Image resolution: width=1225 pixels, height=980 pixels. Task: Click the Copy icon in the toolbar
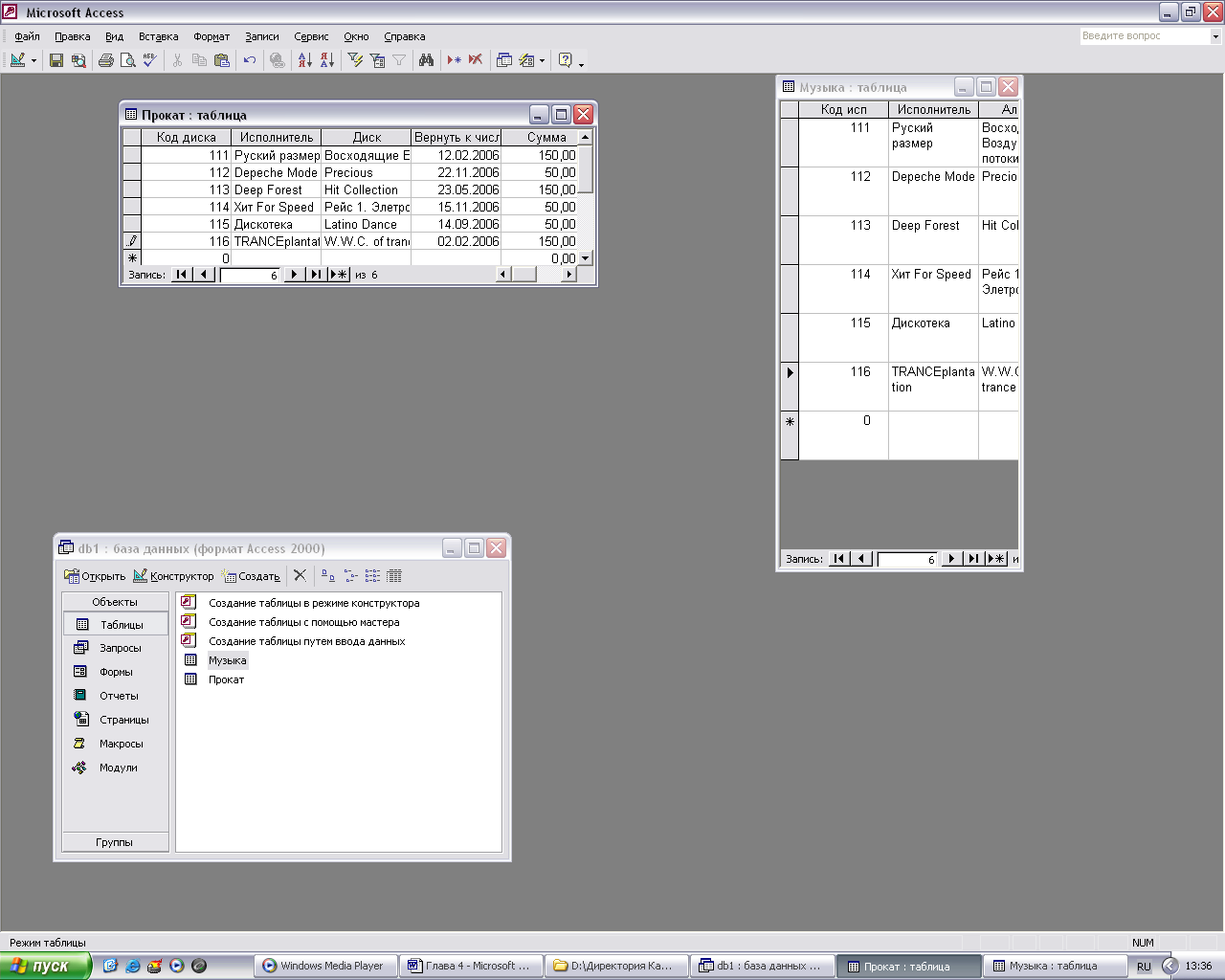[199, 60]
